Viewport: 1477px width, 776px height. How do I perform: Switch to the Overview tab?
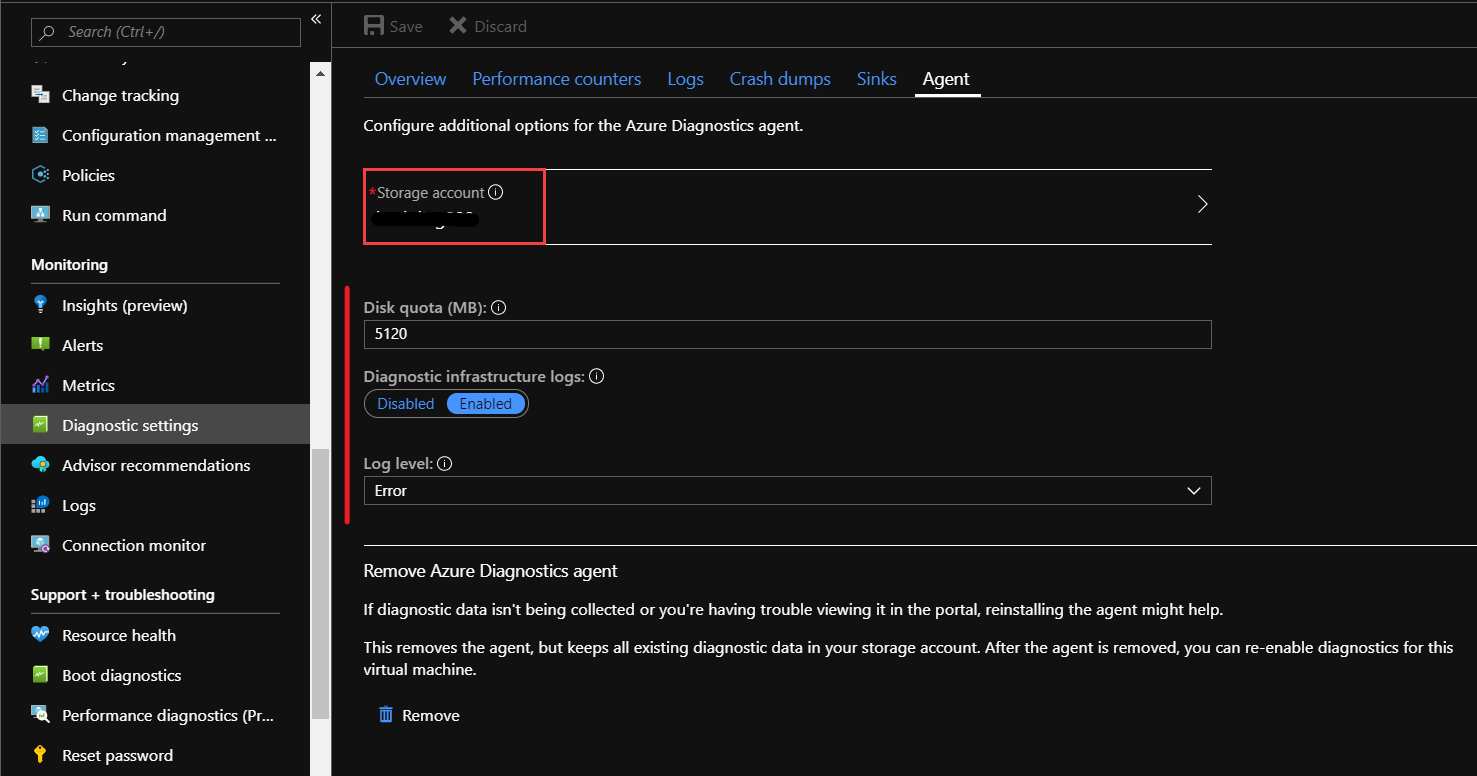pos(410,79)
